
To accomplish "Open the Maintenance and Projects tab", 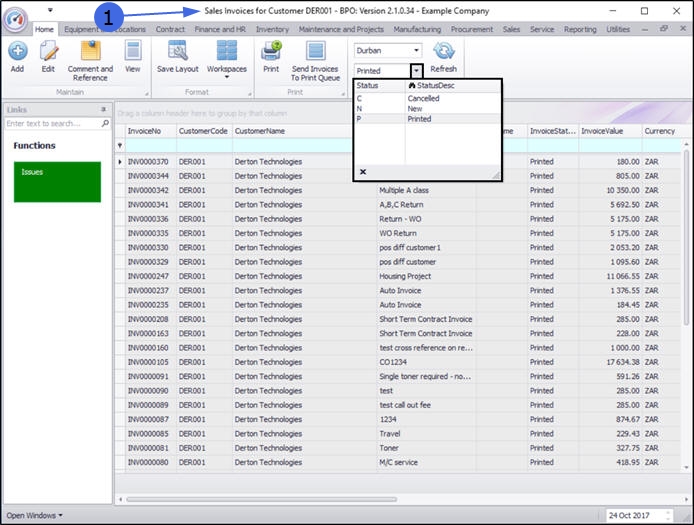I will (x=341, y=29).
